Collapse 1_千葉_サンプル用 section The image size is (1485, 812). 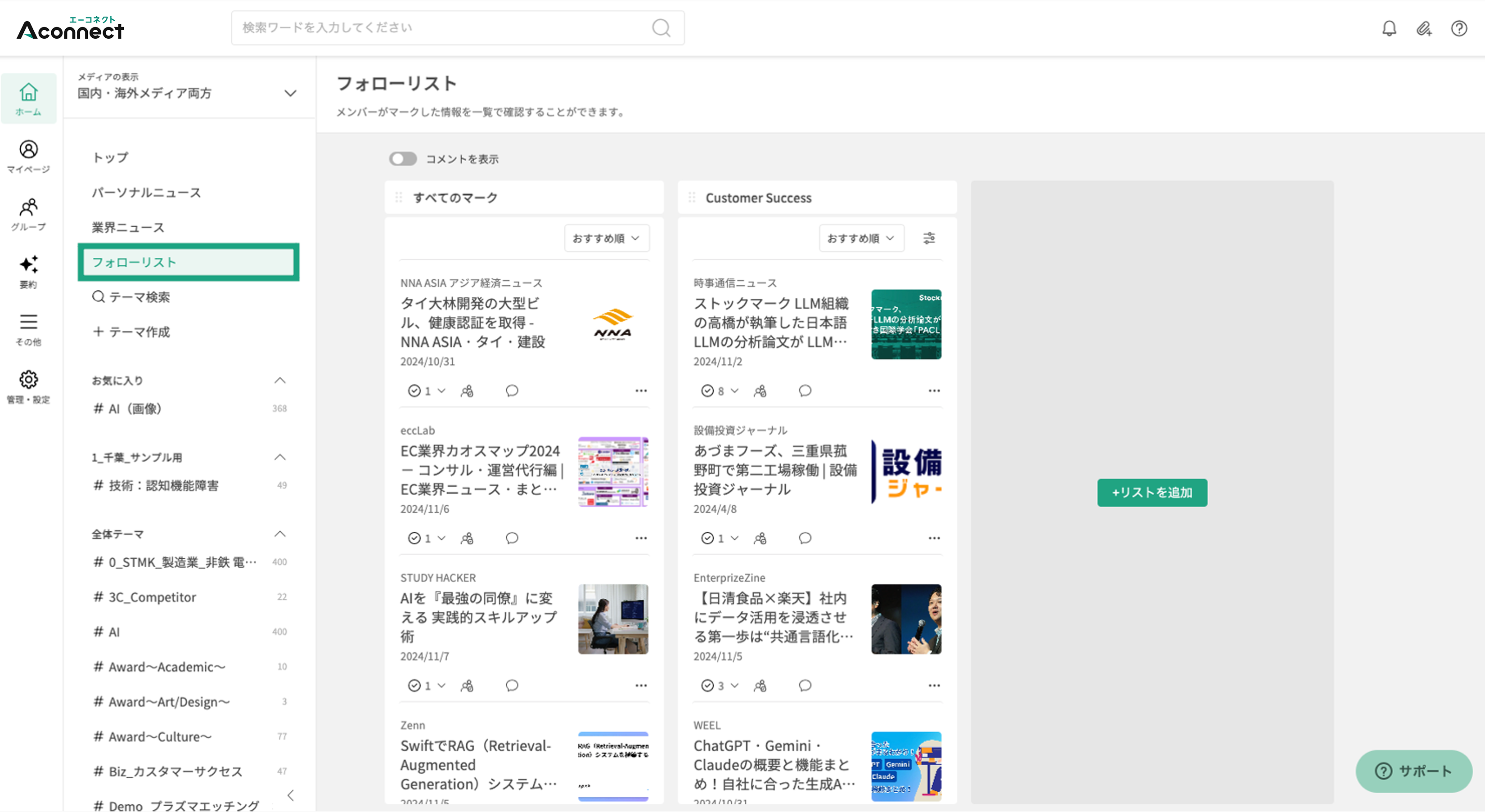[x=280, y=457]
